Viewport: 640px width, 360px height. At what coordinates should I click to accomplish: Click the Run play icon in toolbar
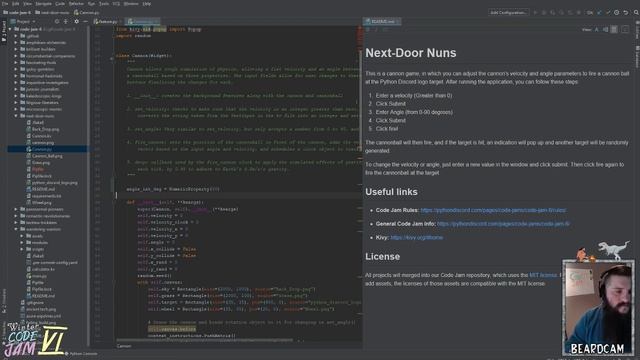point(536,13)
